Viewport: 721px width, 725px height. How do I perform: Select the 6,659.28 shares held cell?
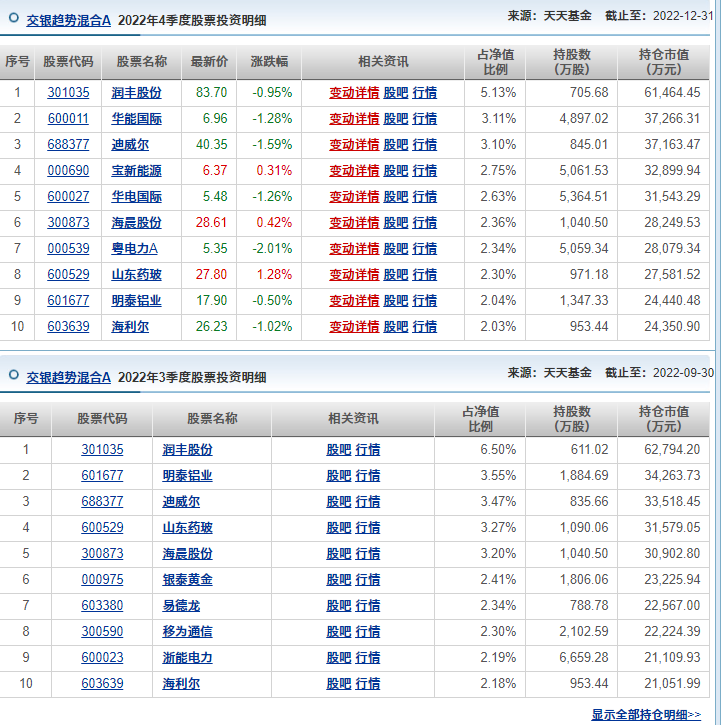[x=571, y=657]
